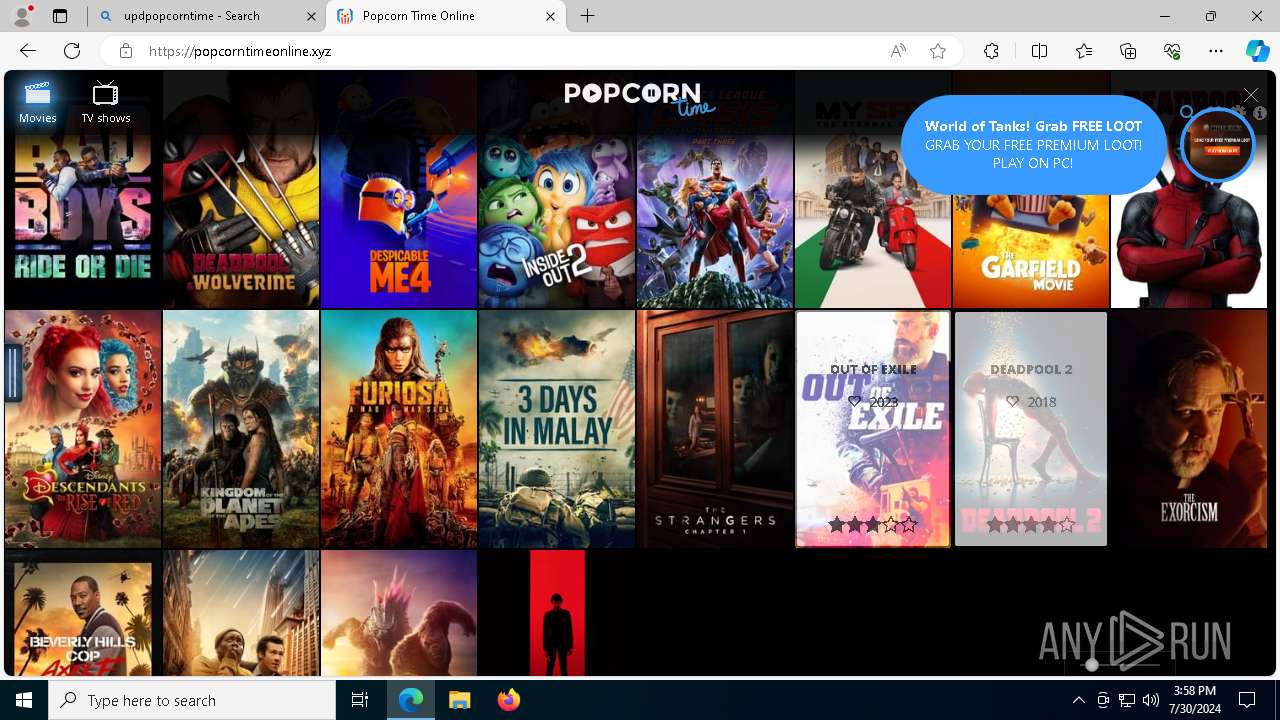The height and width of the screenshot is (720, 1280).
Task: Click the Out of Exile star rating
Action: pos(872,524)
